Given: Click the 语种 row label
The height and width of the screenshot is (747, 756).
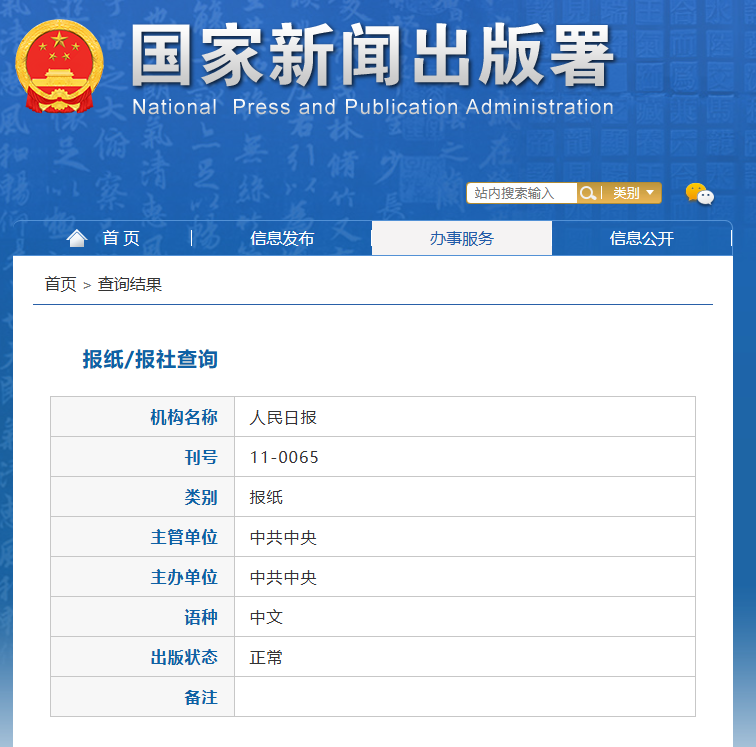Looking at the screenshot, I should click(x=201, y=617).
